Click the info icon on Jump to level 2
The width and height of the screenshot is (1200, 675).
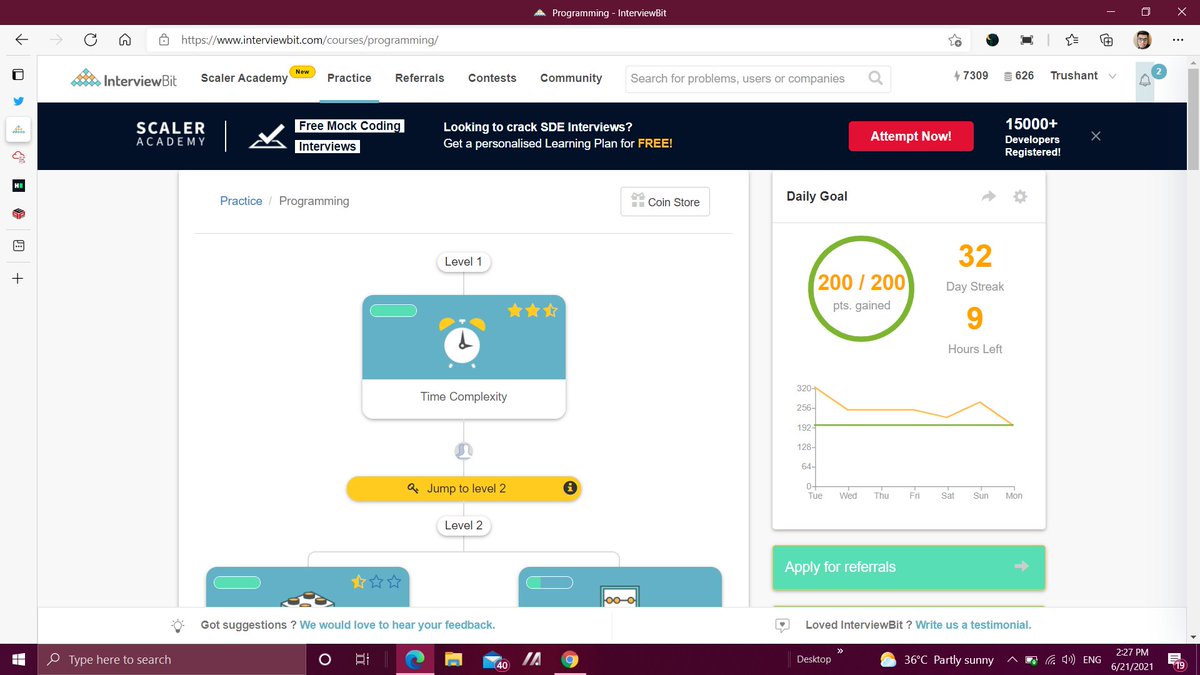(570, 488)
